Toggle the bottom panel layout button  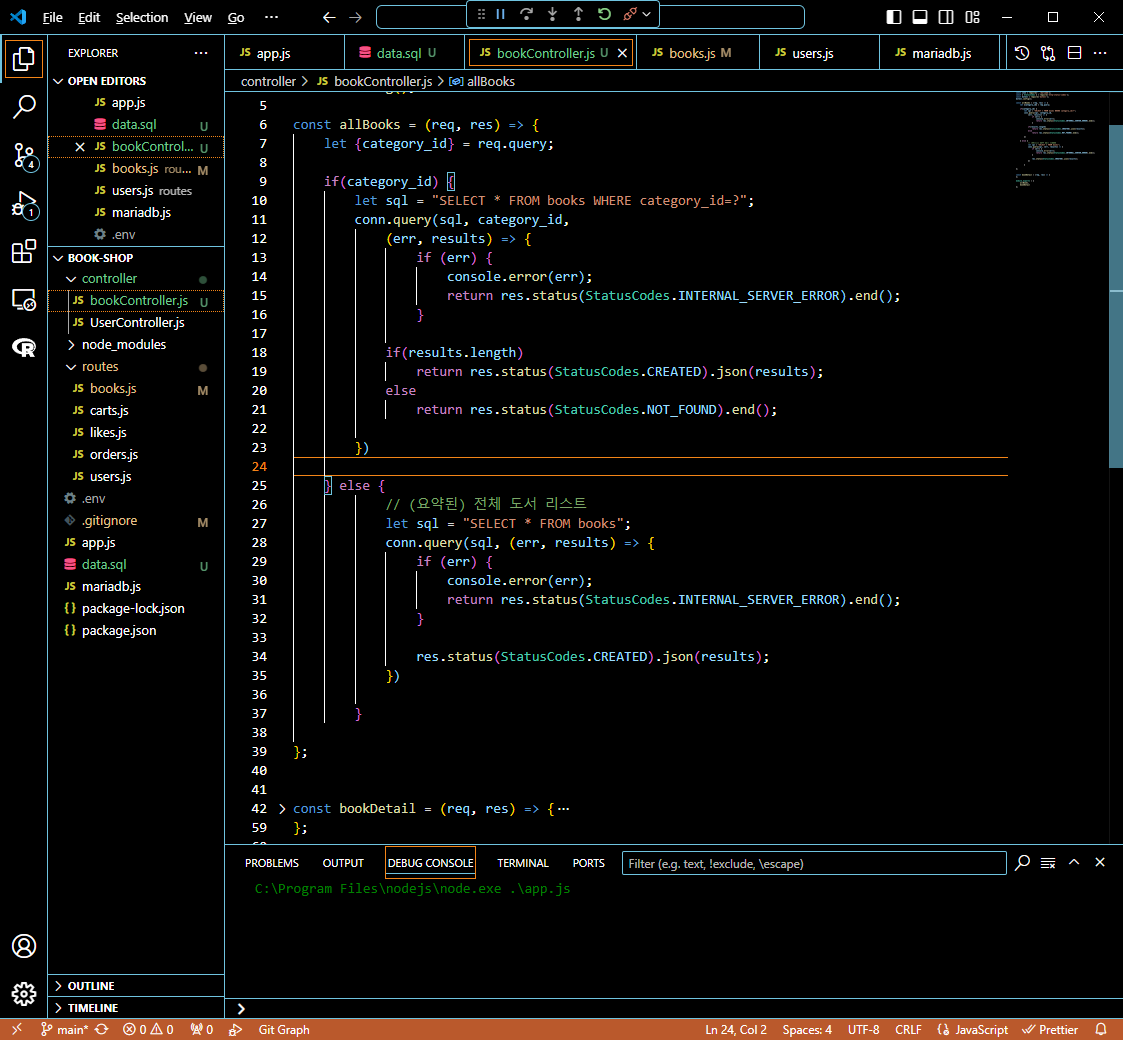click(x=920, y=17)
